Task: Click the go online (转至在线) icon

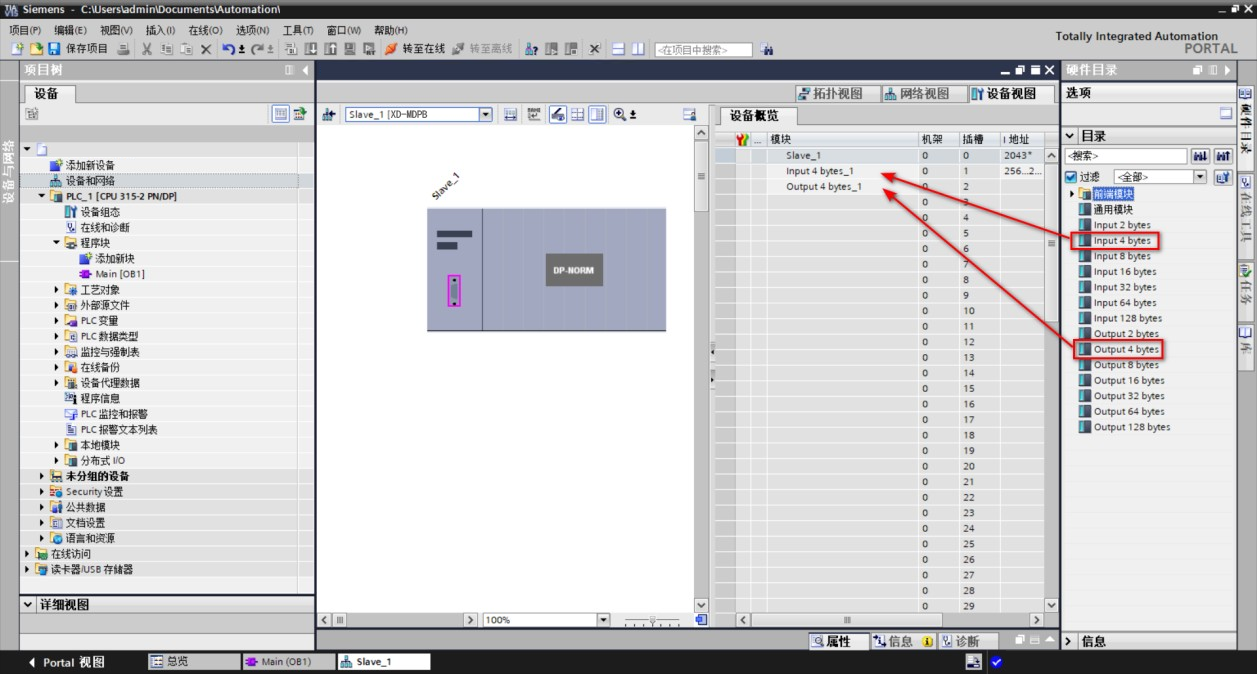Action: tap(391, 49)
